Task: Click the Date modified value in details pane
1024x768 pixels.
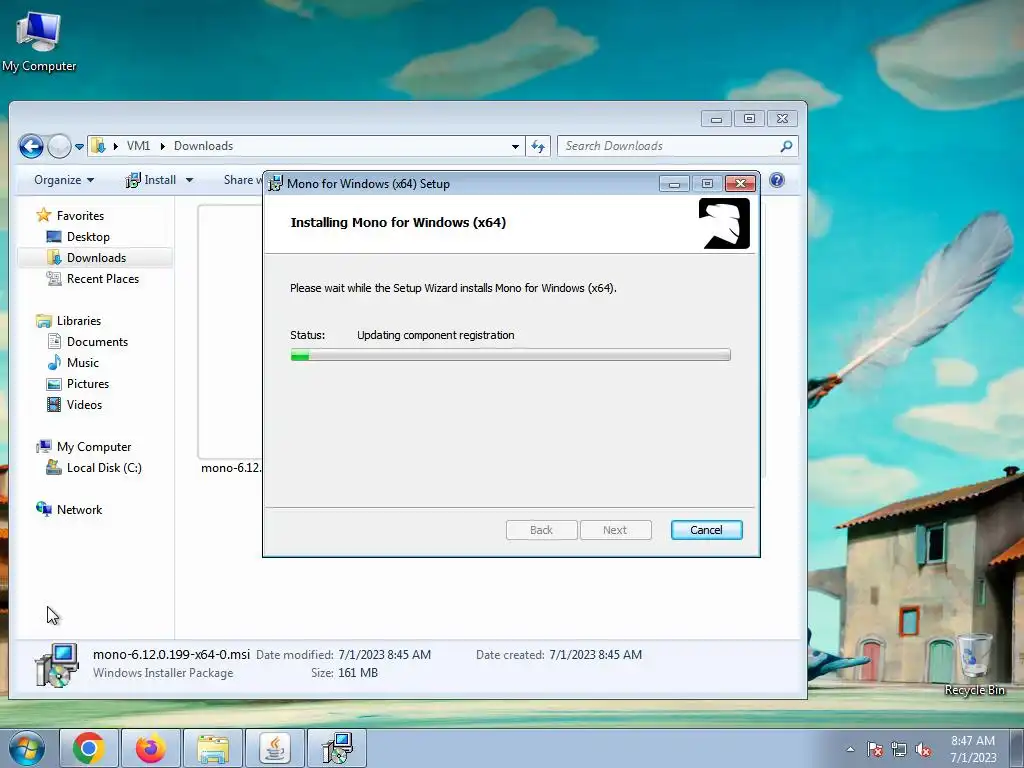Action: point(385,655)
